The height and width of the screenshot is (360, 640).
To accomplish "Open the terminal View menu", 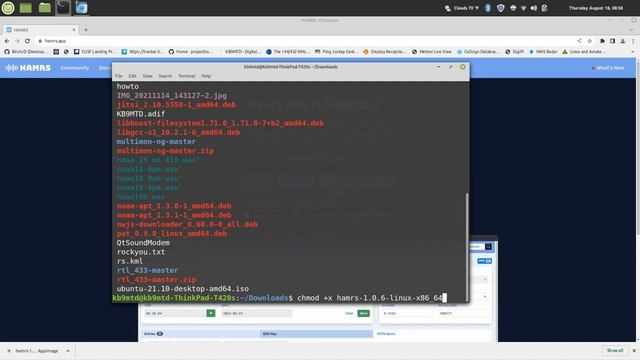I will coord(147,76).
